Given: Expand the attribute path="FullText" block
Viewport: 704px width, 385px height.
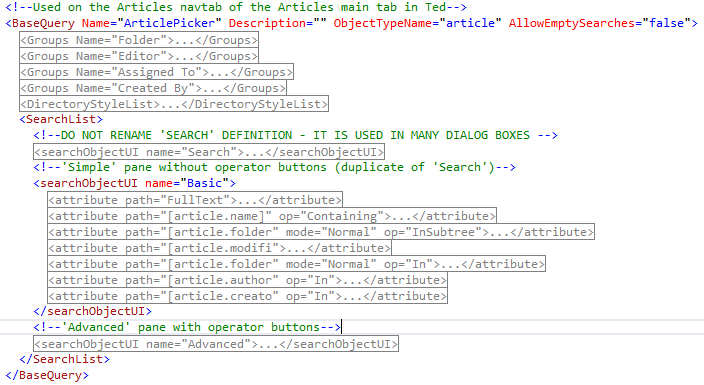Looking at the screenshot, I should point(195,200).
